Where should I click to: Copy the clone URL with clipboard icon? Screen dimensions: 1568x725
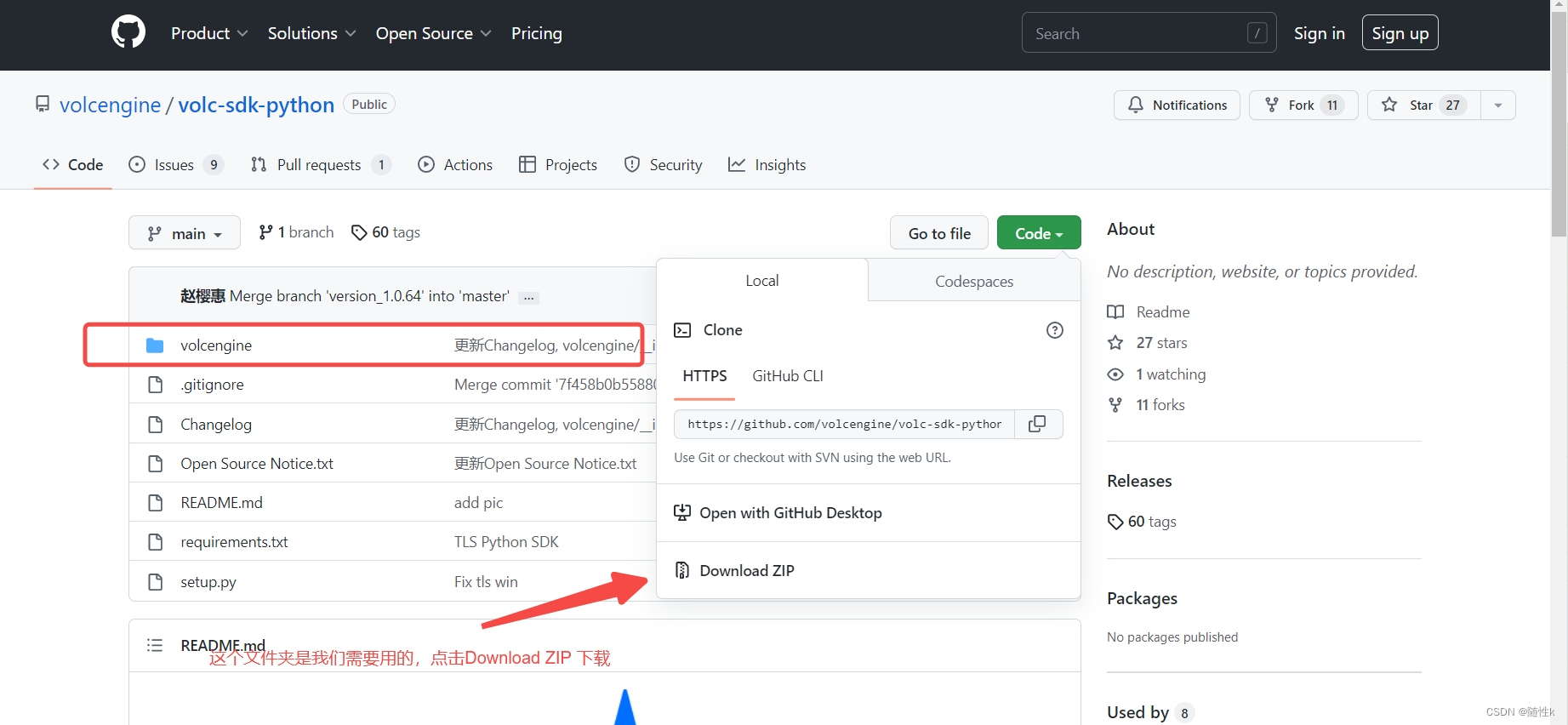[1037, 424]
